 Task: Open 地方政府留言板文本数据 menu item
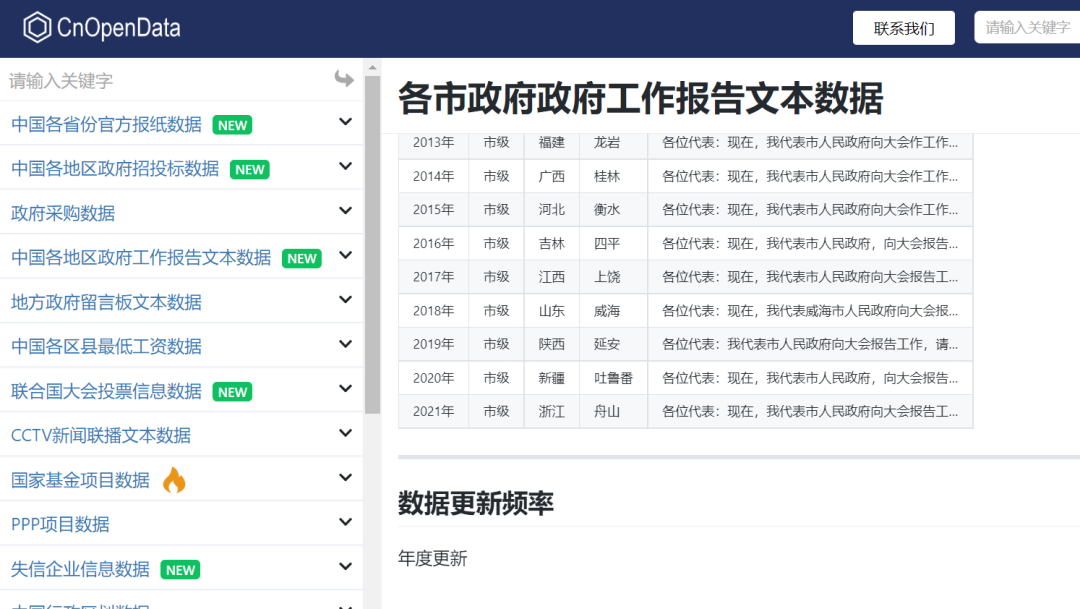coord(106,302)
